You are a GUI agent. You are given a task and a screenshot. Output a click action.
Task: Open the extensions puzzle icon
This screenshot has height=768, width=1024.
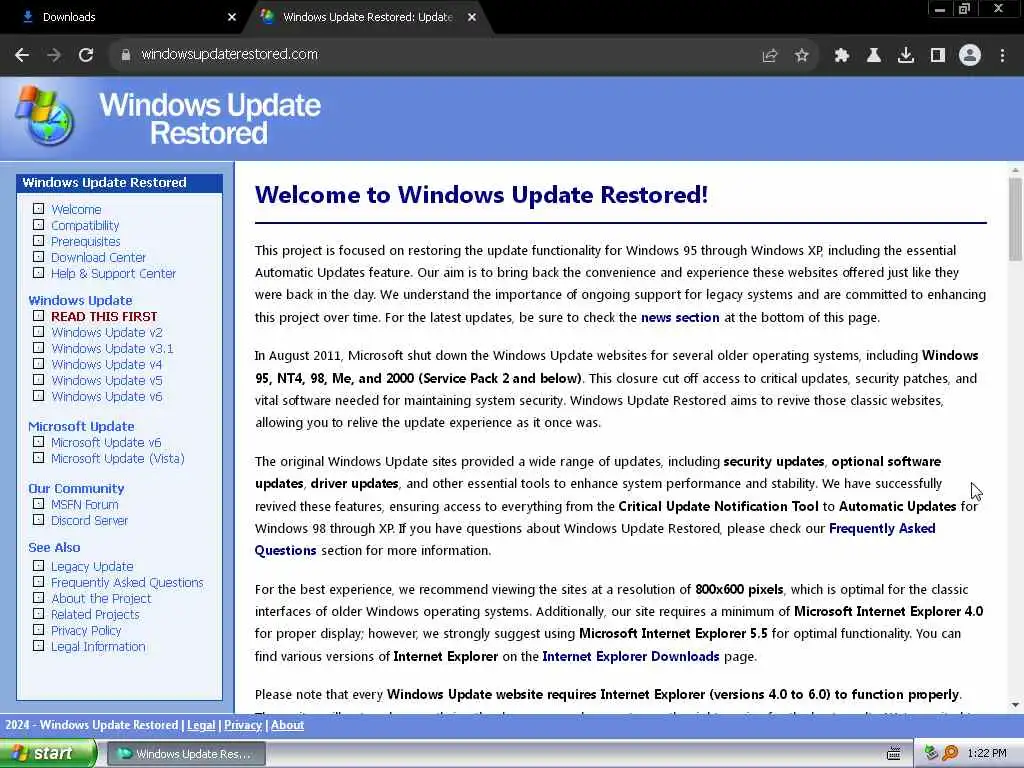[x=842, y=56]
